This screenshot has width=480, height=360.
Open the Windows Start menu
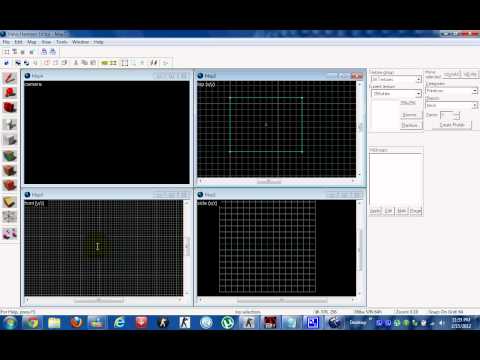[x=9, y=323]
